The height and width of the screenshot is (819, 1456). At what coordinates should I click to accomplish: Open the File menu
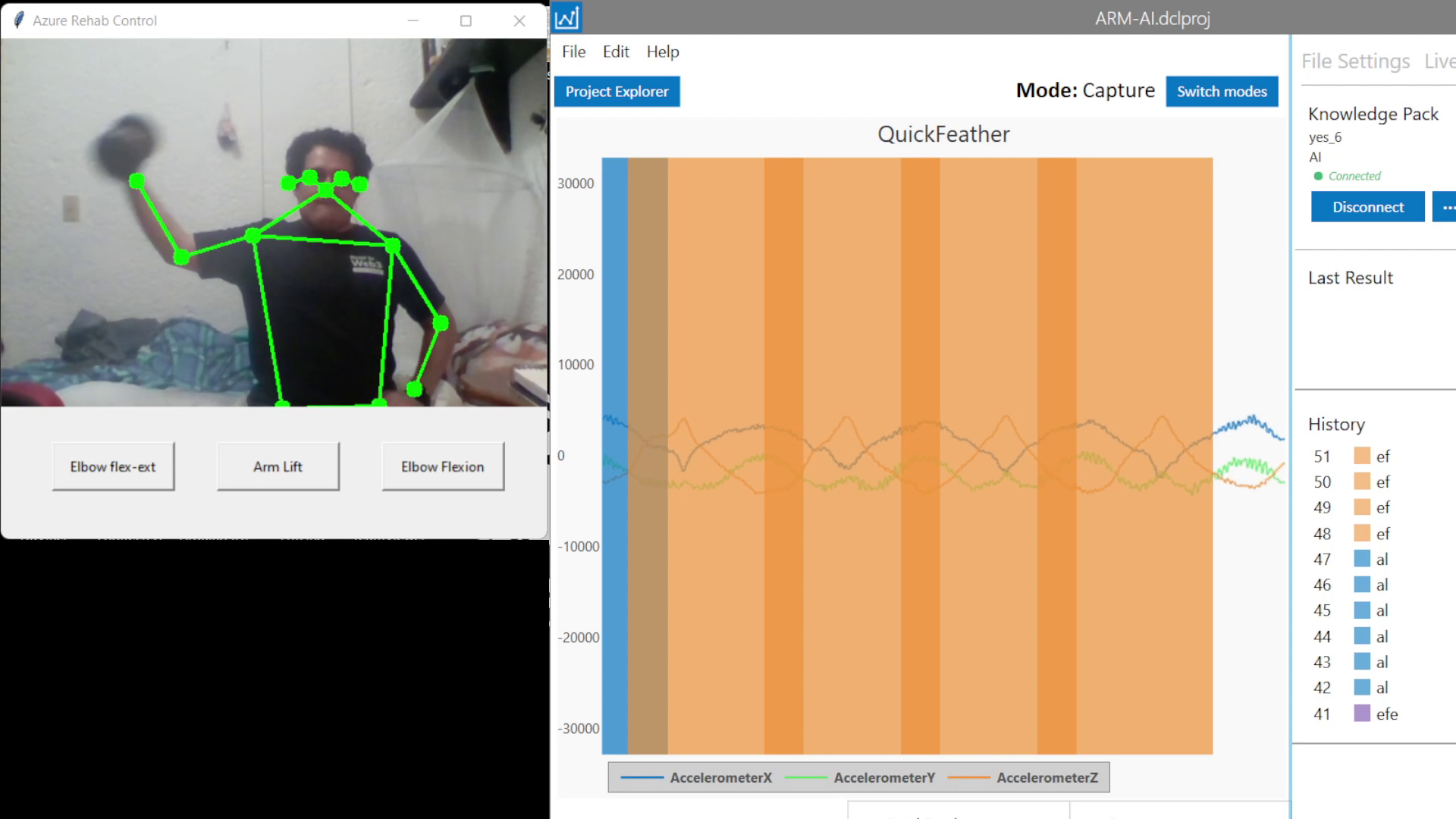coord(573,52)
